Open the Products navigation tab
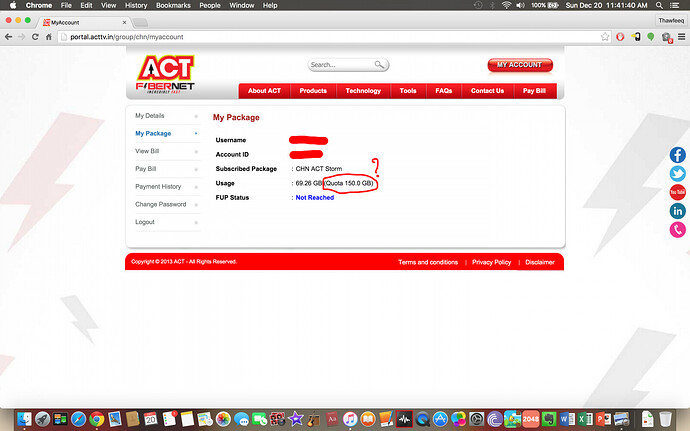Screen dimensions: 690x431 point(313,91)
